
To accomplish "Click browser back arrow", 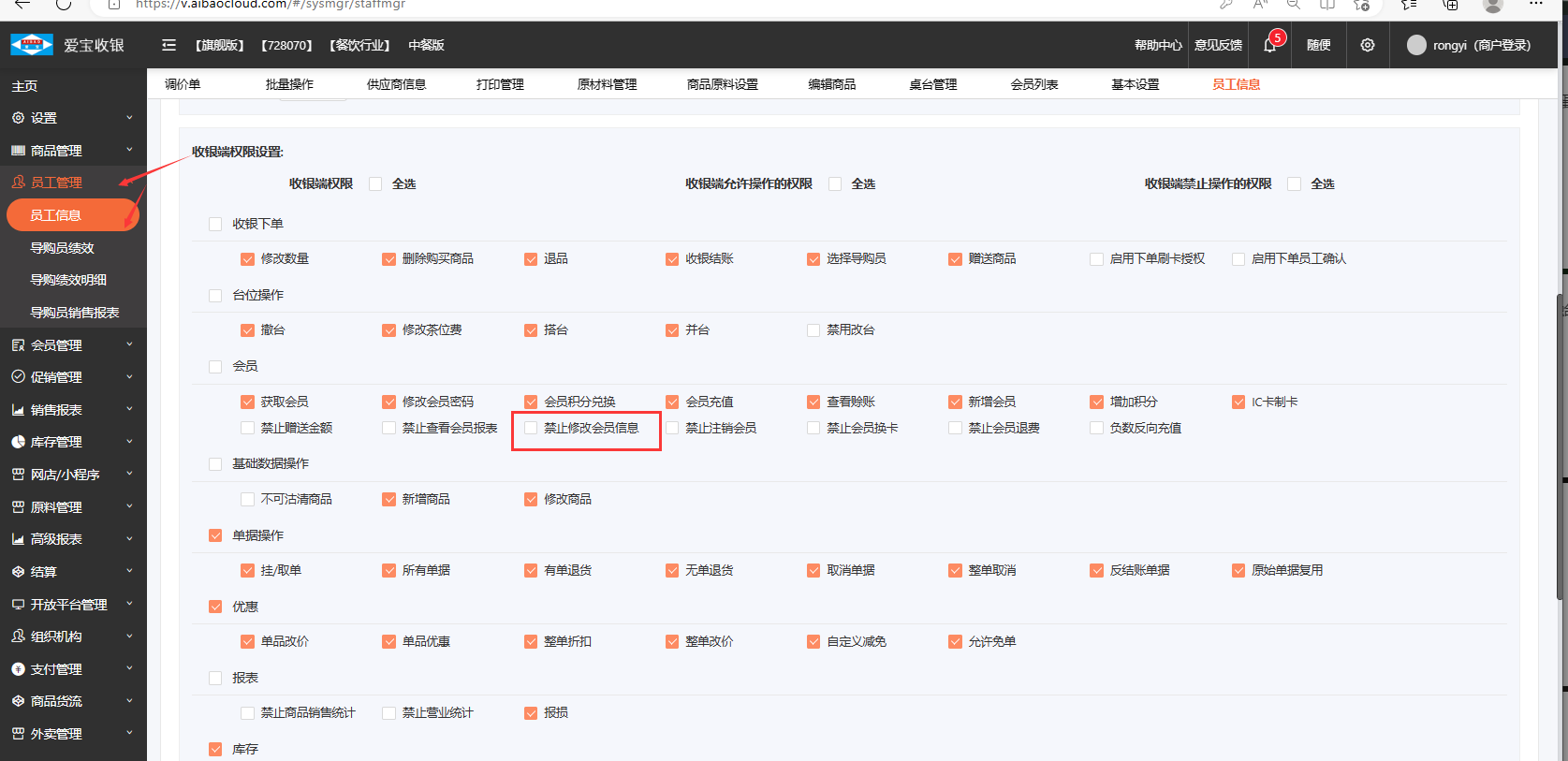I will [x=22, y=4].
